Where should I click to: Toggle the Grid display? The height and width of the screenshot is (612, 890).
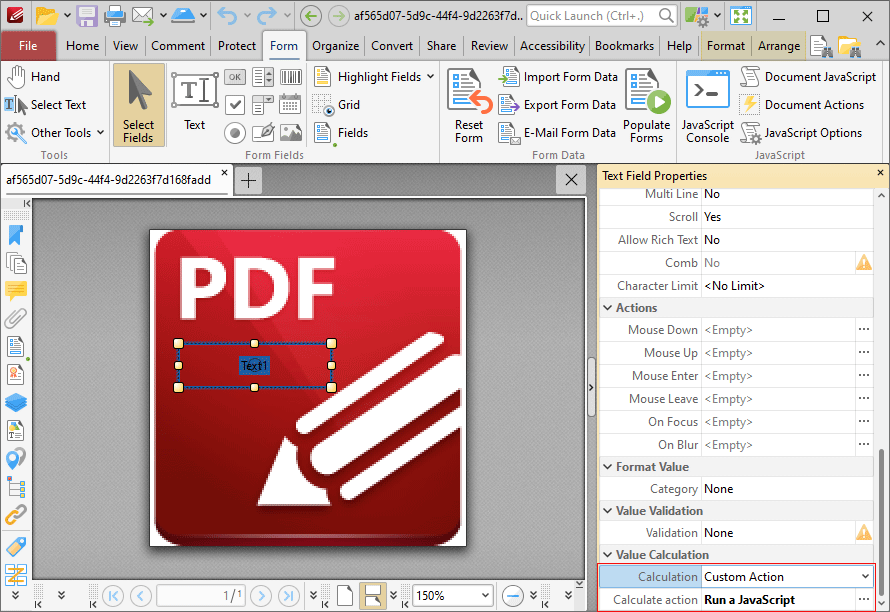pos(336,104)
